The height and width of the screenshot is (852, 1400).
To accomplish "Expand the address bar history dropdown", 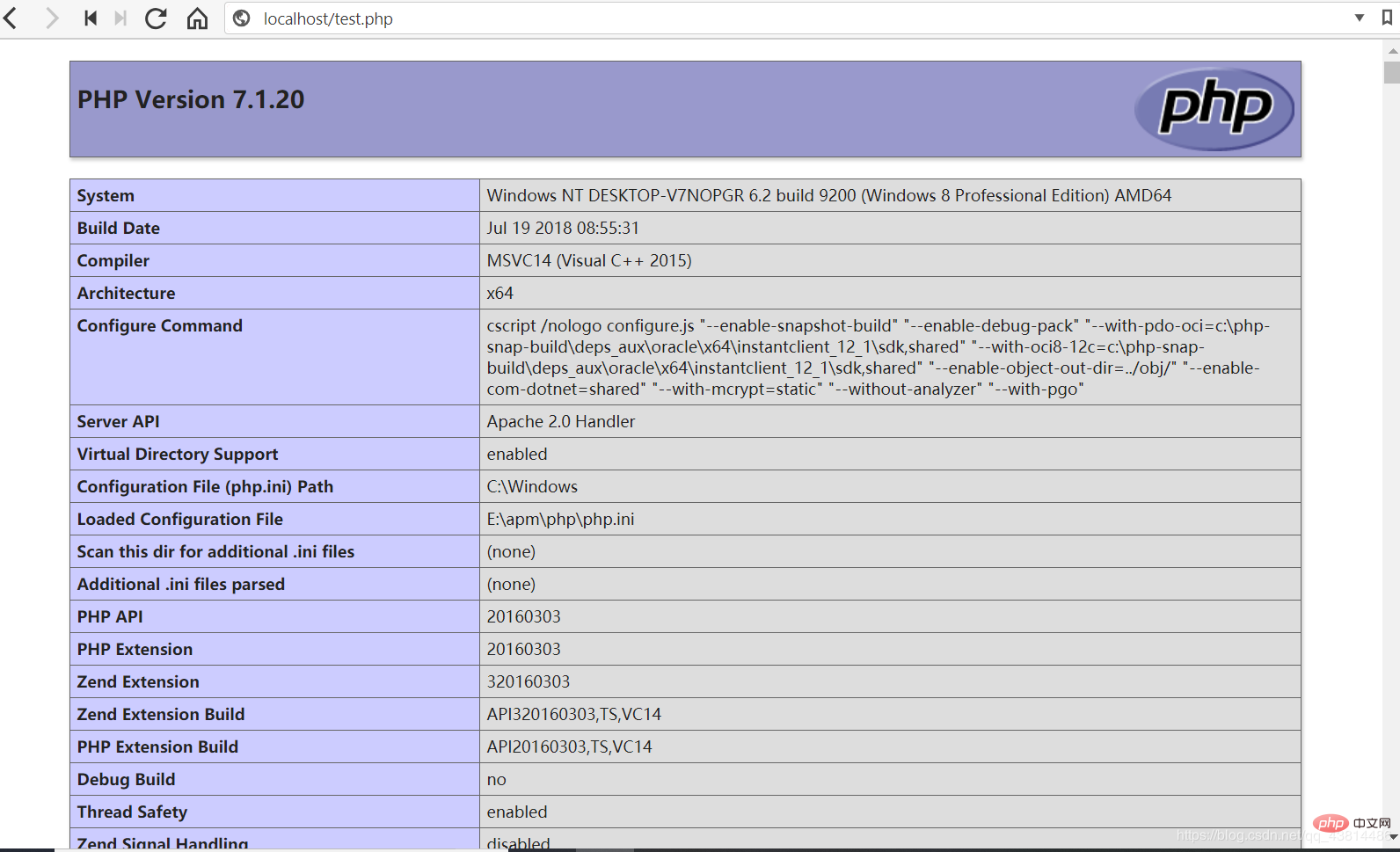I will [1360, 18].
